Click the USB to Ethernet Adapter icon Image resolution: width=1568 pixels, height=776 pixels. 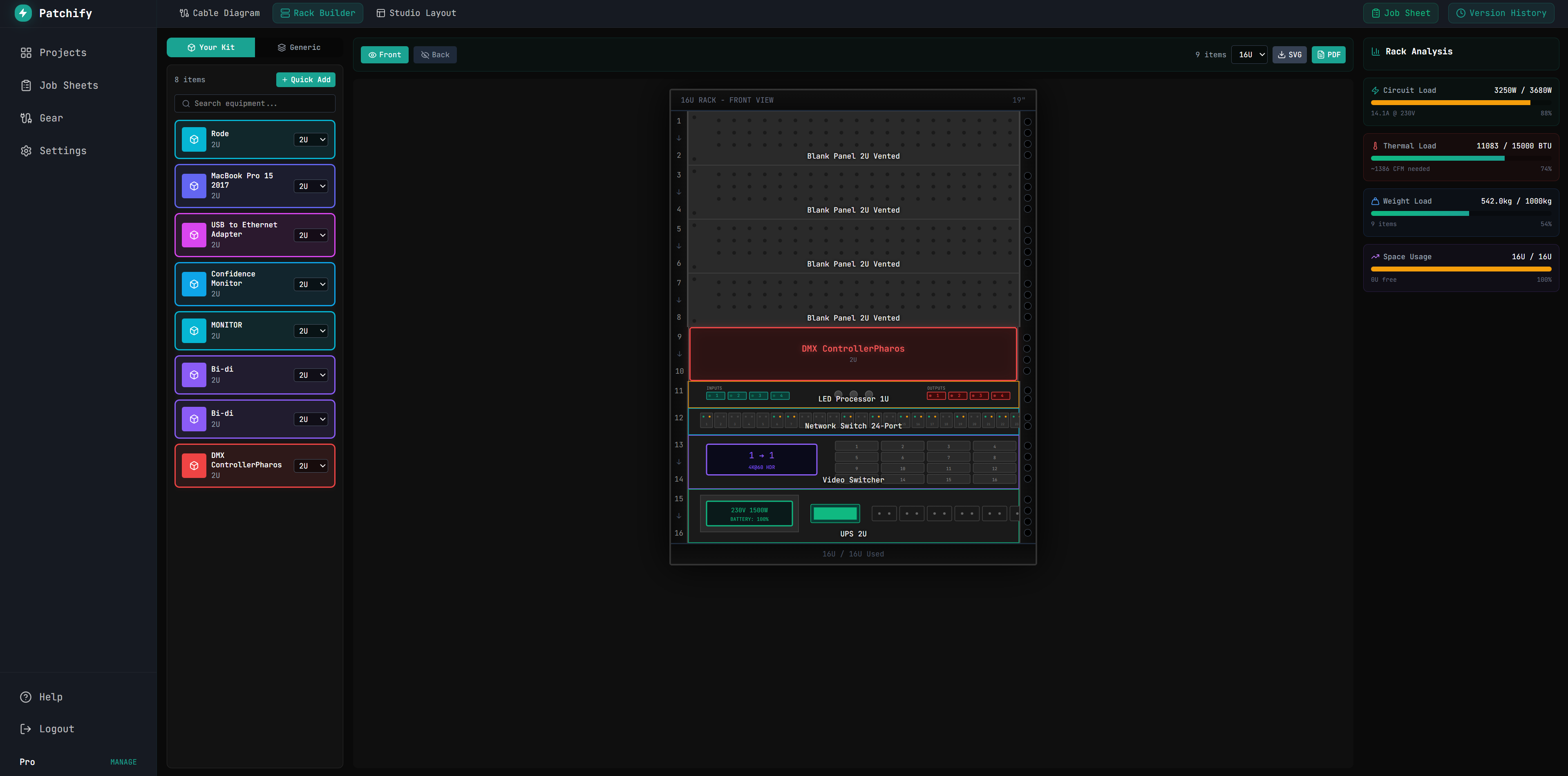pyautogui.click(x=194, y=235)
